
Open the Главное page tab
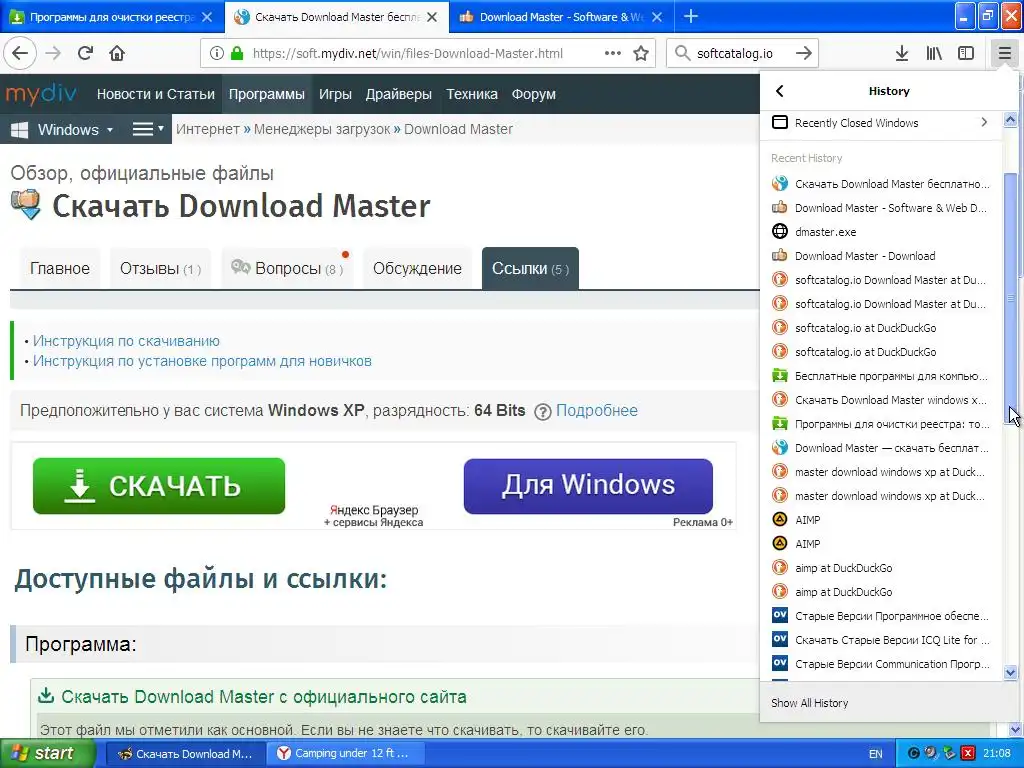(60, 268)
